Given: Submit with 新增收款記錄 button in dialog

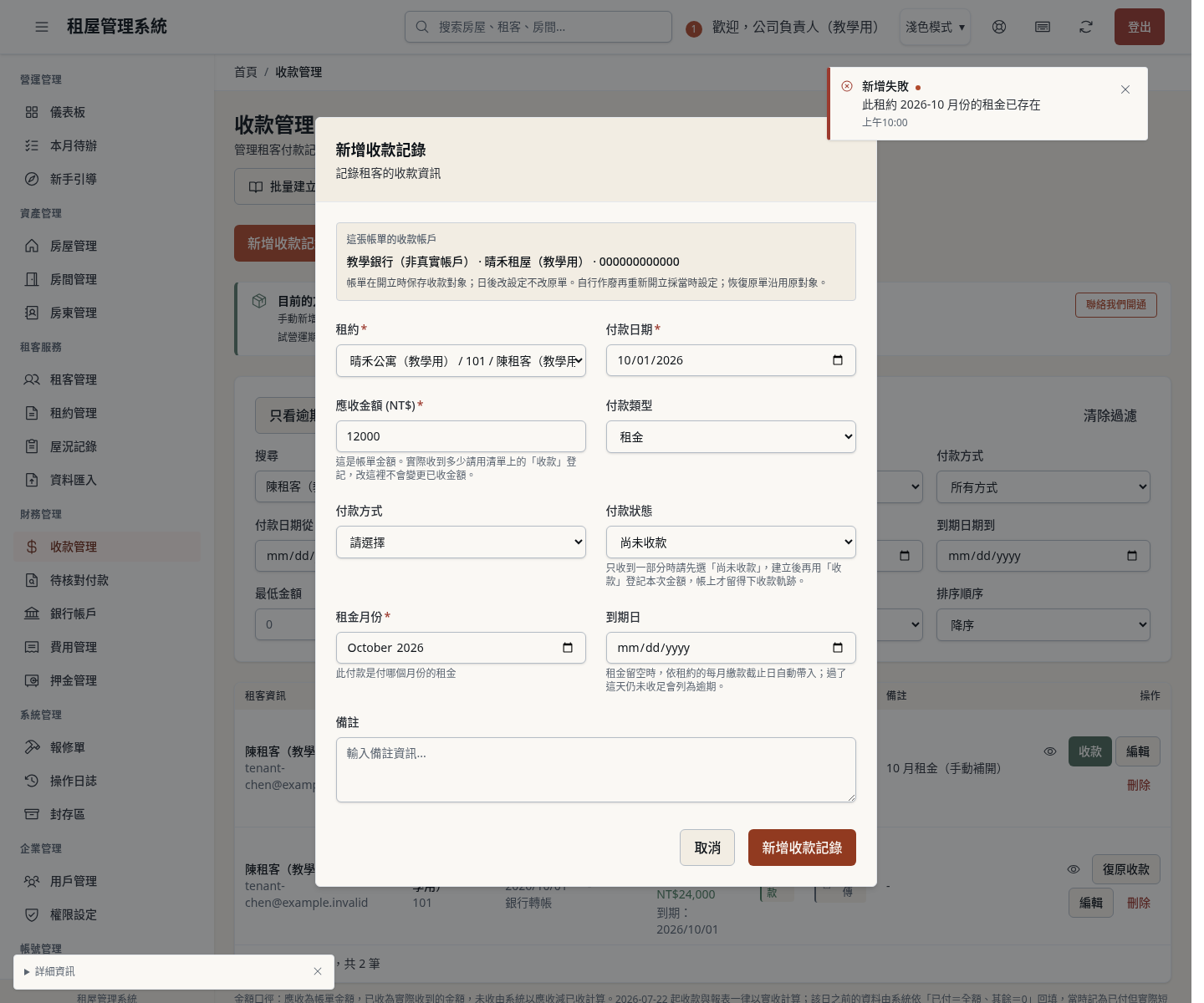Looking at the screenshot, I should pyautogui.click(x=802, y=848).
